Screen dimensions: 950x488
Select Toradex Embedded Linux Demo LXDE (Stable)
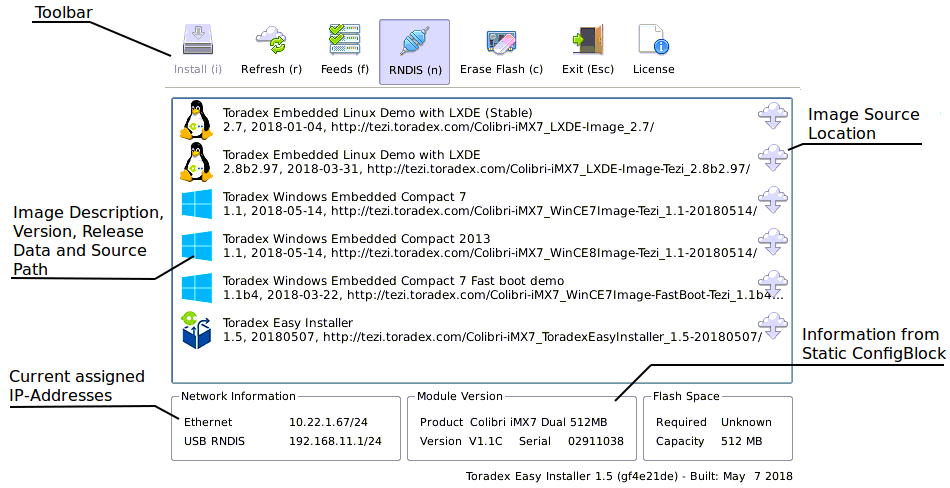[x=438, y=119]
